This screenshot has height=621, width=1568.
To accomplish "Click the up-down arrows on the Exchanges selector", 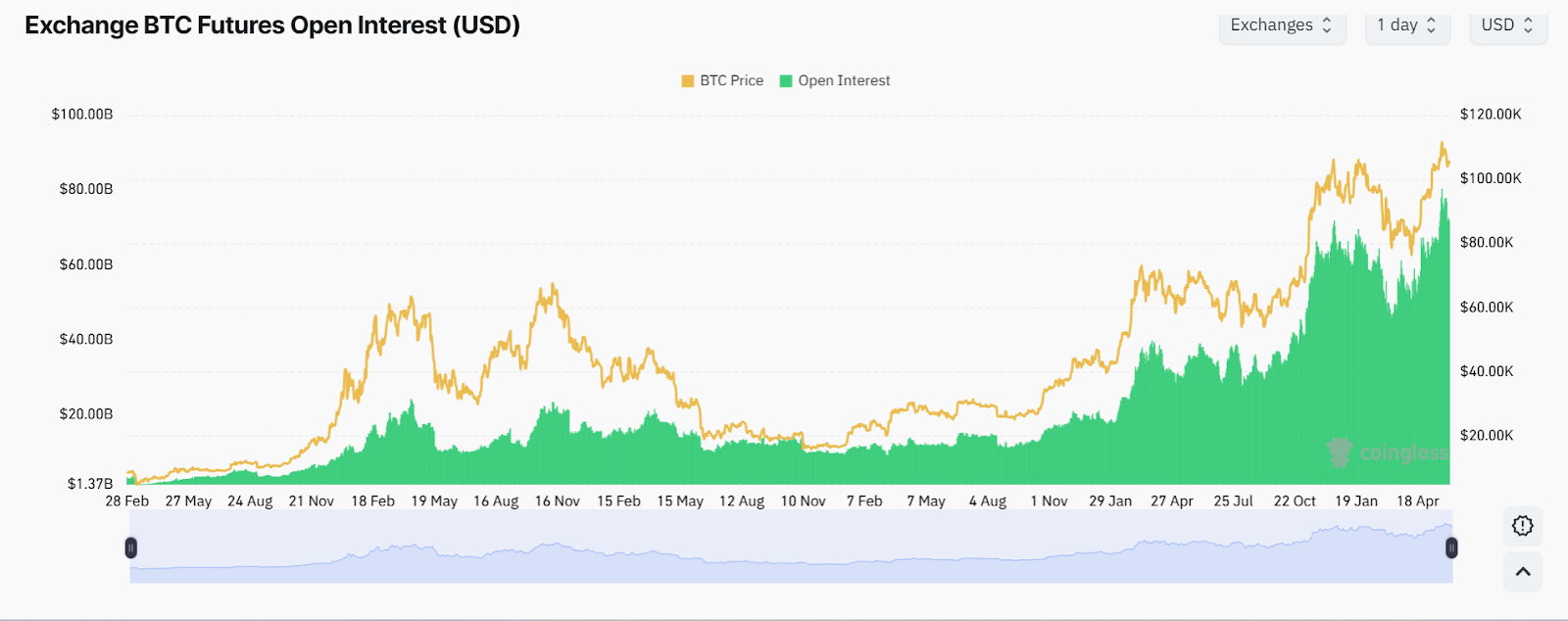I will (x=1328, y=25).
